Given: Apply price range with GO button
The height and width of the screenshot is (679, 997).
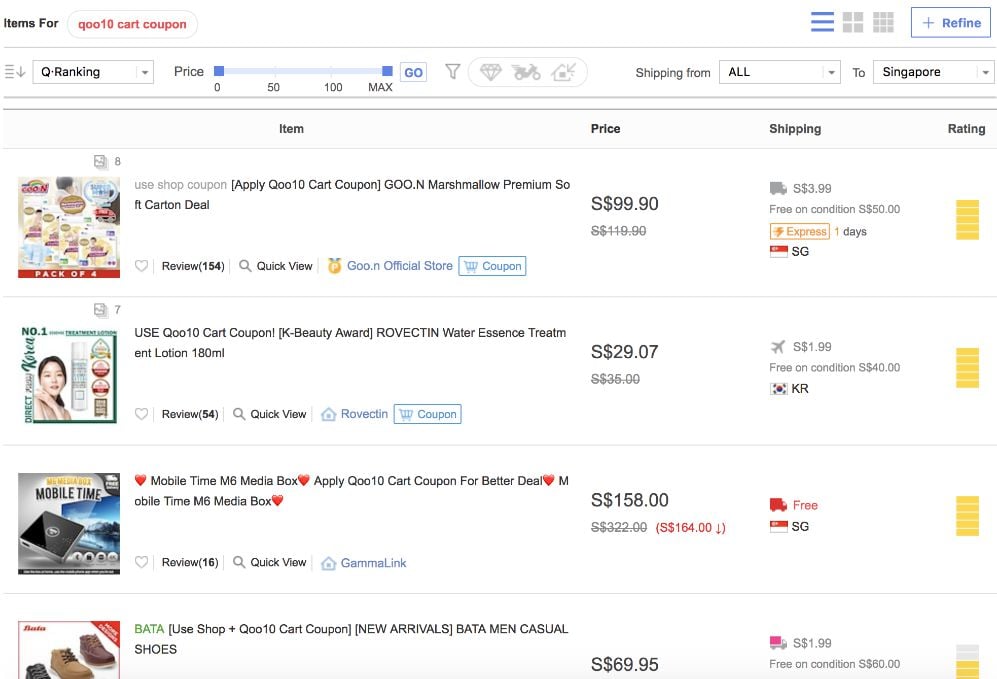Looking at the screenshot, I should click(413, 72).
